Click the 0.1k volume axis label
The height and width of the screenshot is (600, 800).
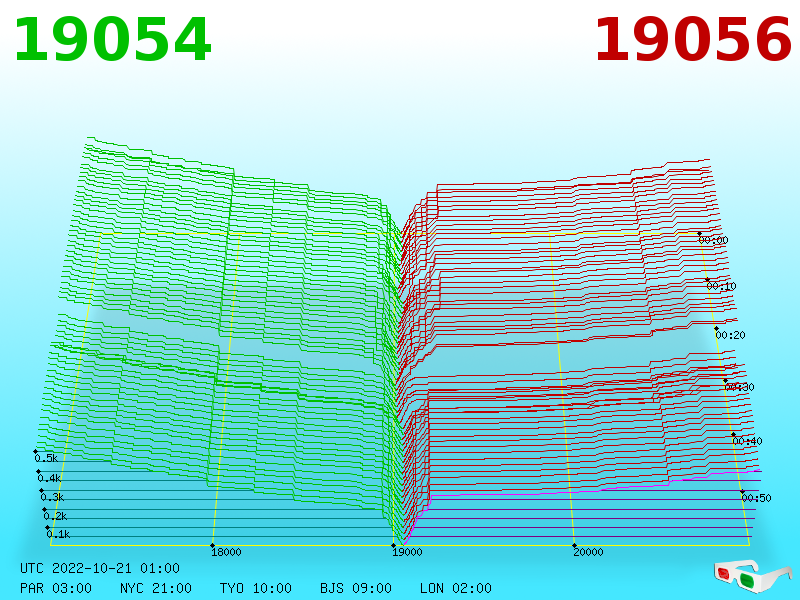[x=58, y=534]
